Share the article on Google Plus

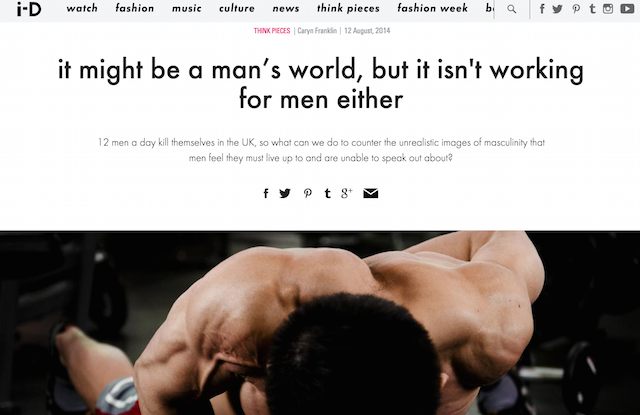[347, 193]
